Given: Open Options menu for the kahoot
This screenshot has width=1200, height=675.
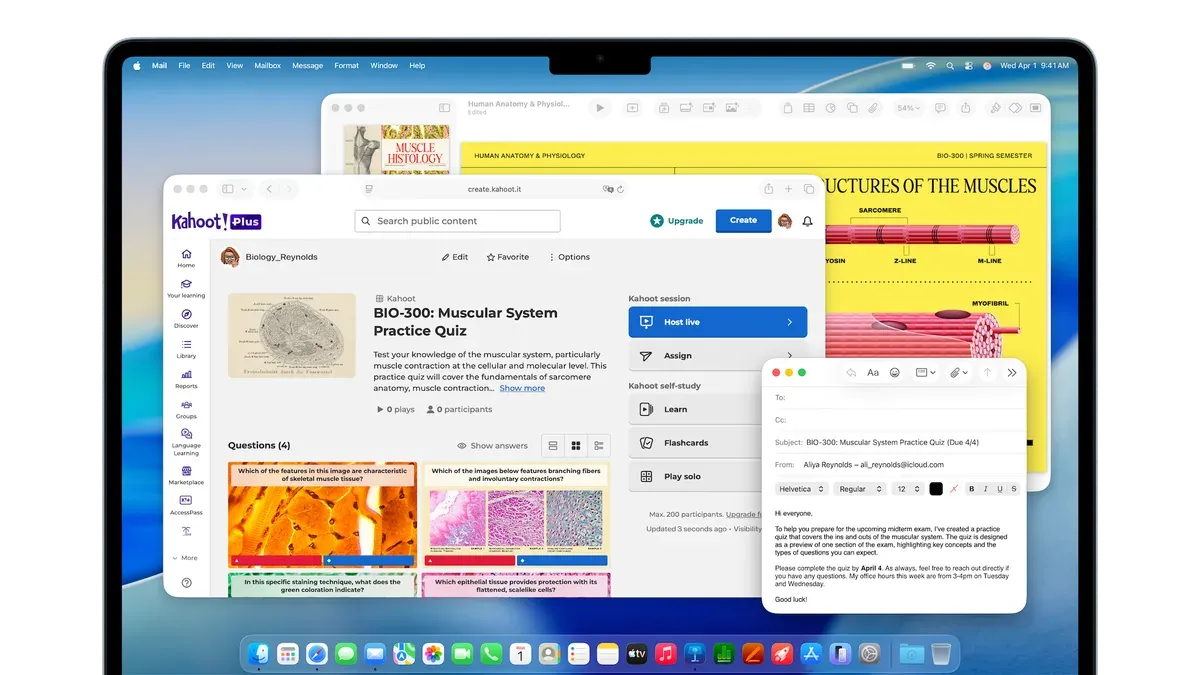Looking at the screenshot, I should [569, 257].
